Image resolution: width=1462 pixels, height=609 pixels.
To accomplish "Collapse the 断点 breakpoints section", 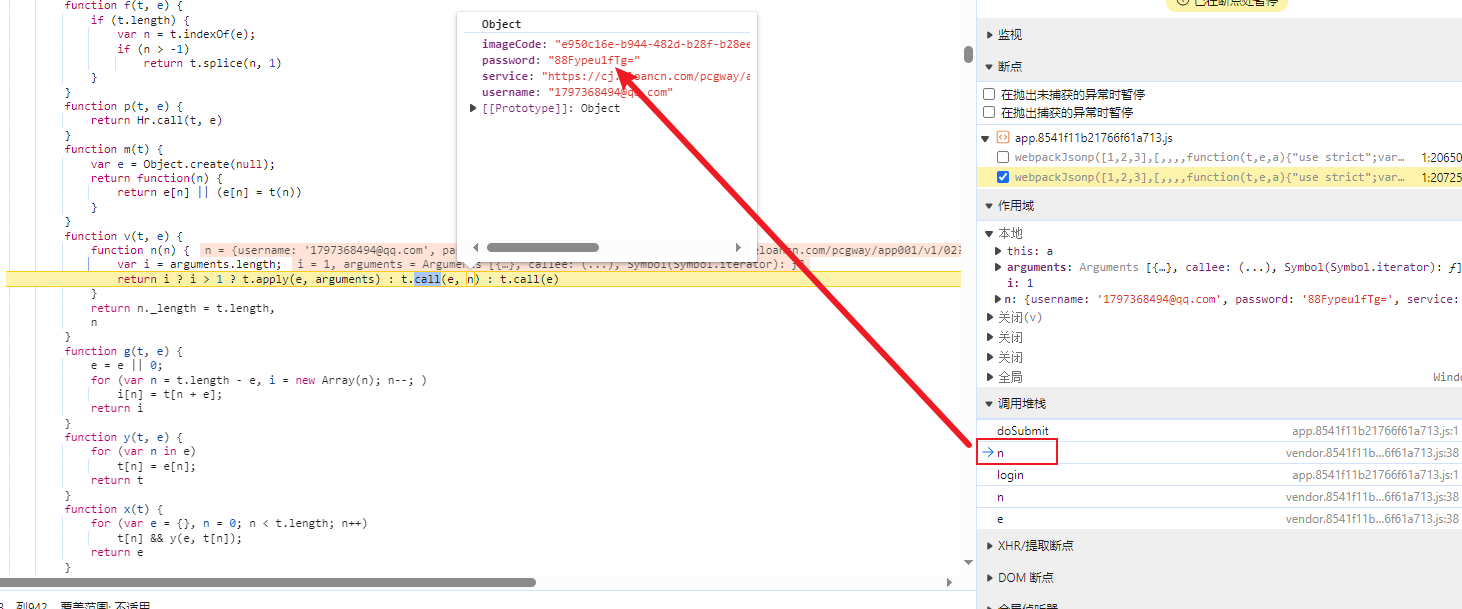I will pos(988,67).
